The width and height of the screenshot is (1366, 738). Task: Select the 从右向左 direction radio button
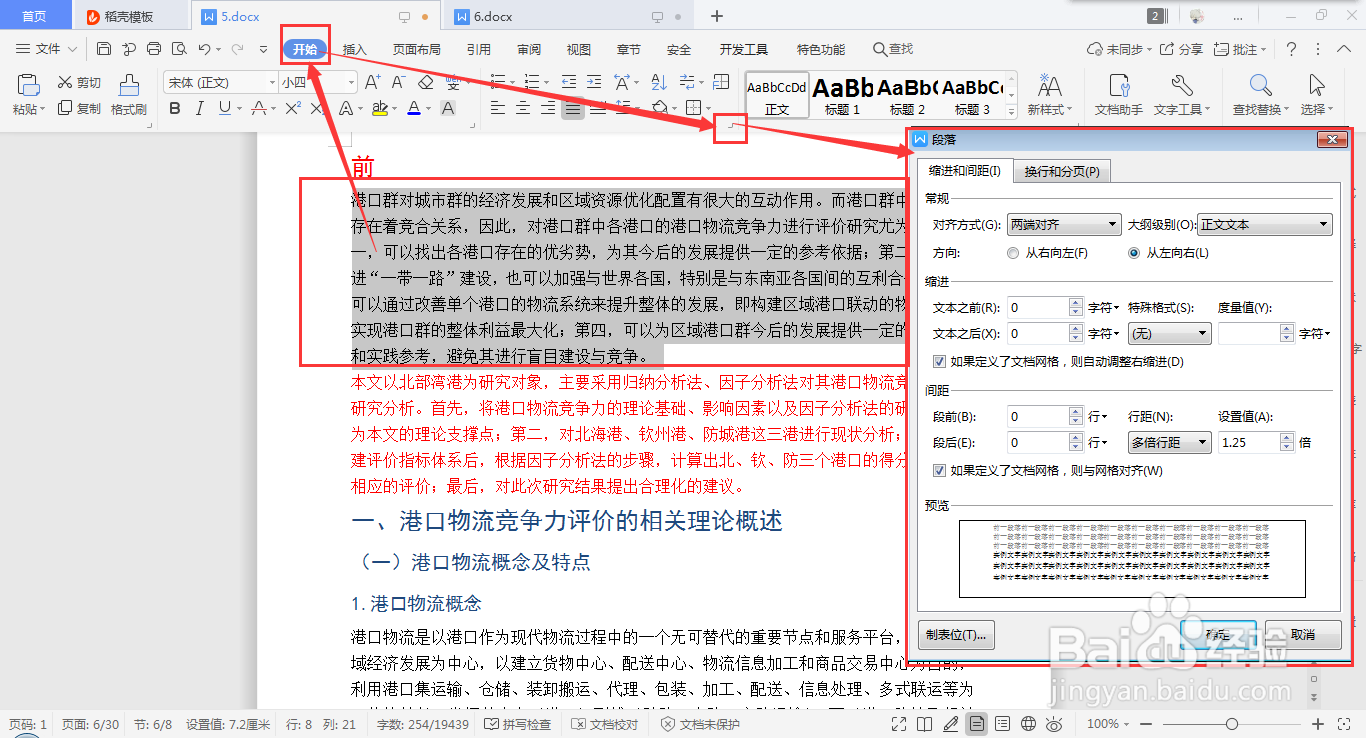1011,252
